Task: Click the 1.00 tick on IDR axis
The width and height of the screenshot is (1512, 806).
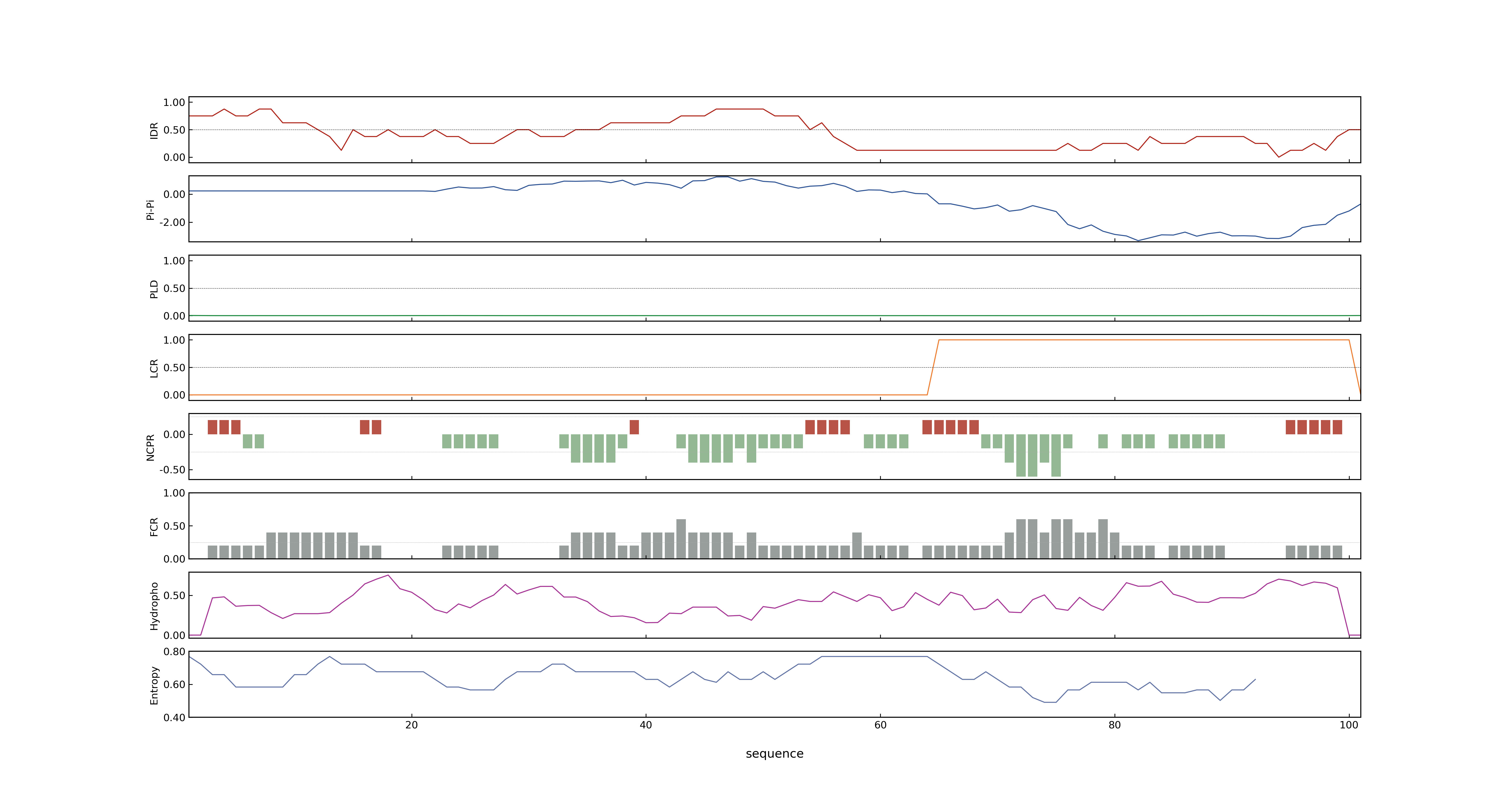Action: click(174, 103)
